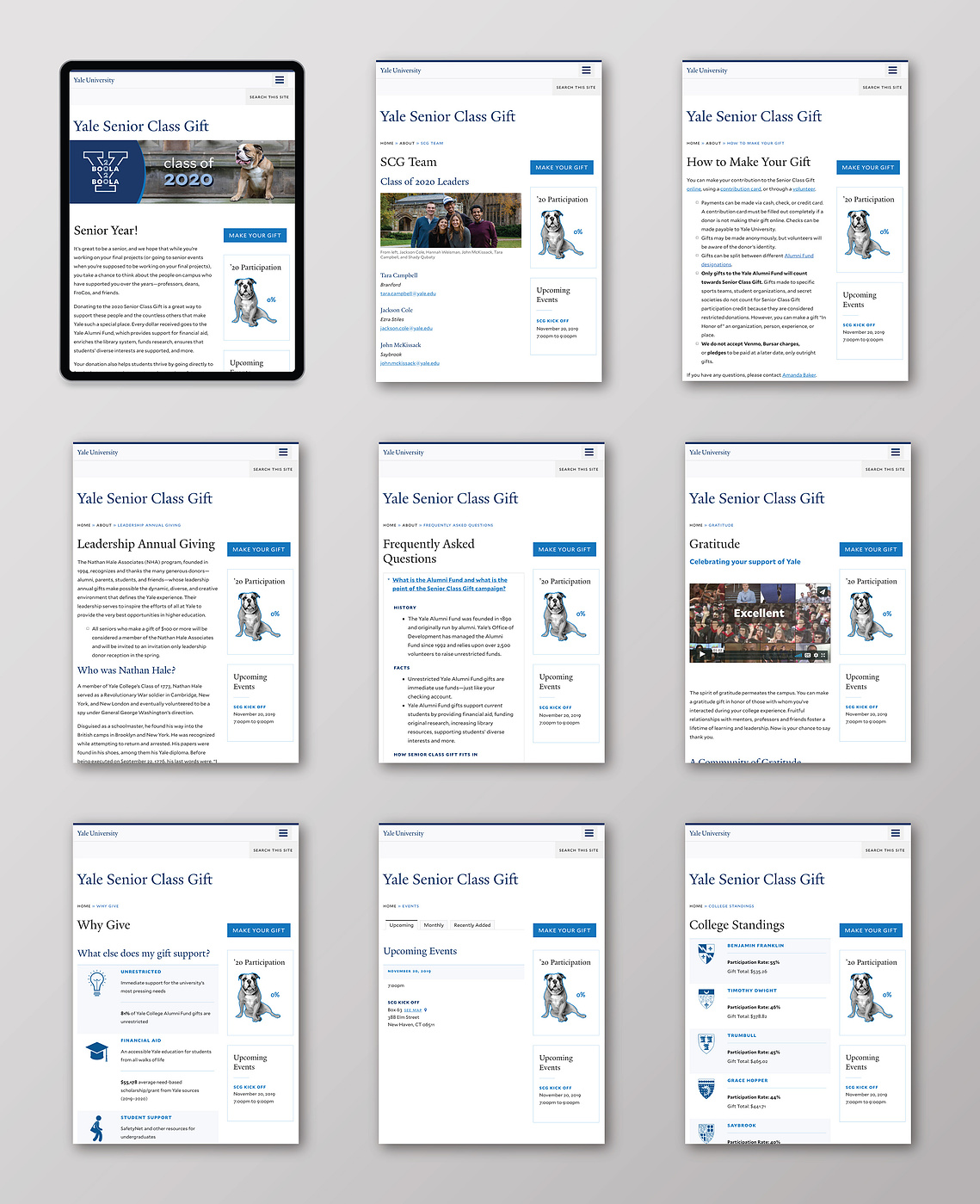This screenshot has height=1204, width=980.
Task: Click share paper-plane icon on Gratitude video
Action: (823, 592)
